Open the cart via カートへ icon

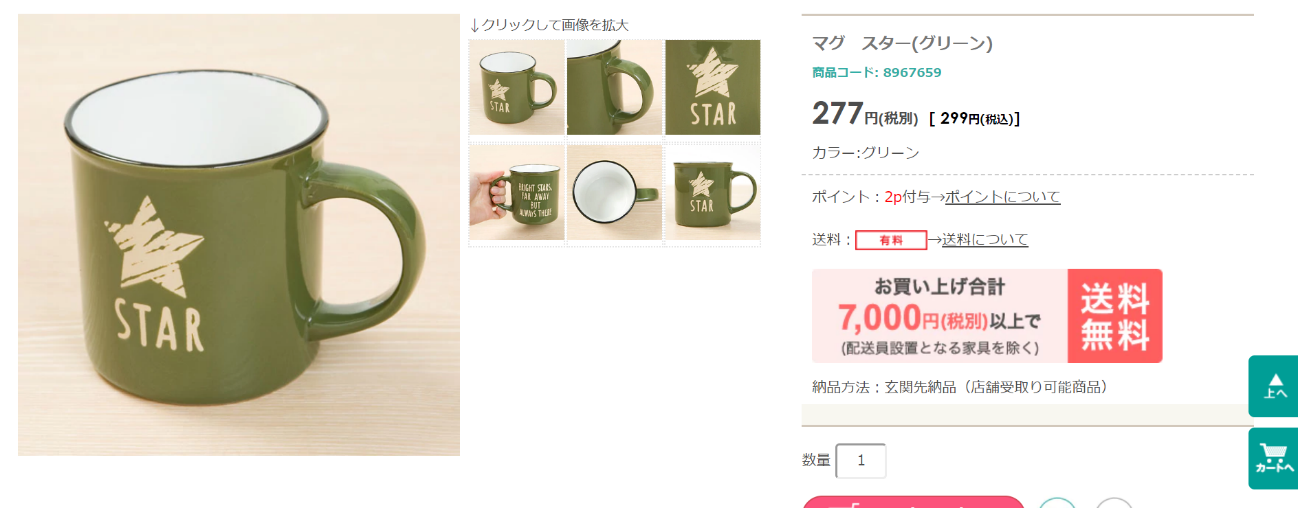click(x=1274, y=459)
